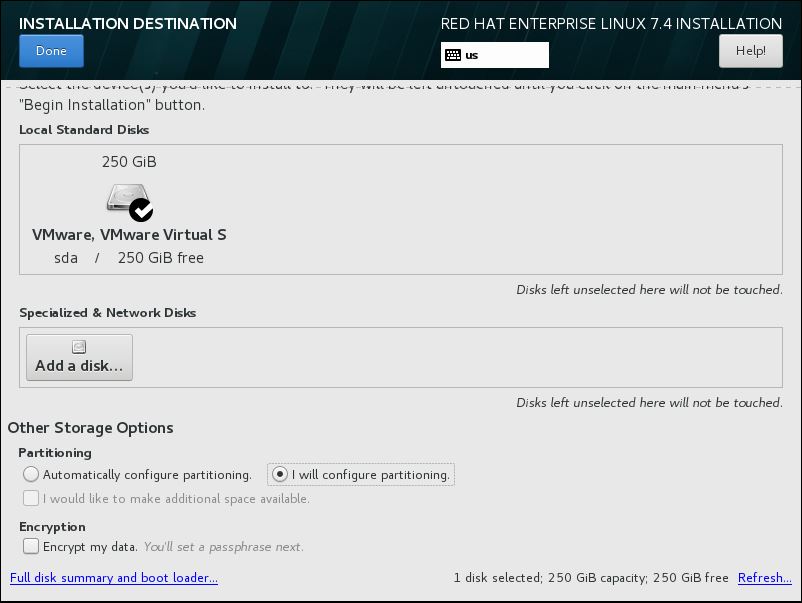Image resolution: width=802 pixels, height=603 pixels.
Task: Click the empty area of the Local Standard Disks box
Action: 500,208
